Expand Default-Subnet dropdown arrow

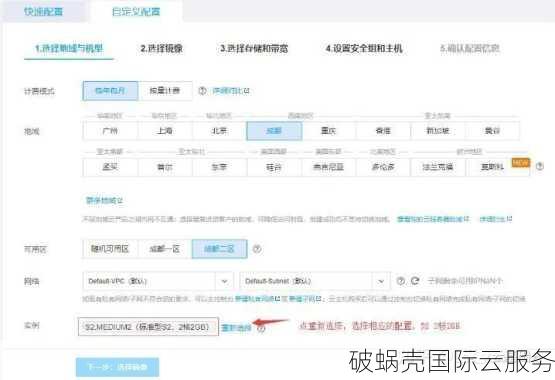tap(381, 281)
